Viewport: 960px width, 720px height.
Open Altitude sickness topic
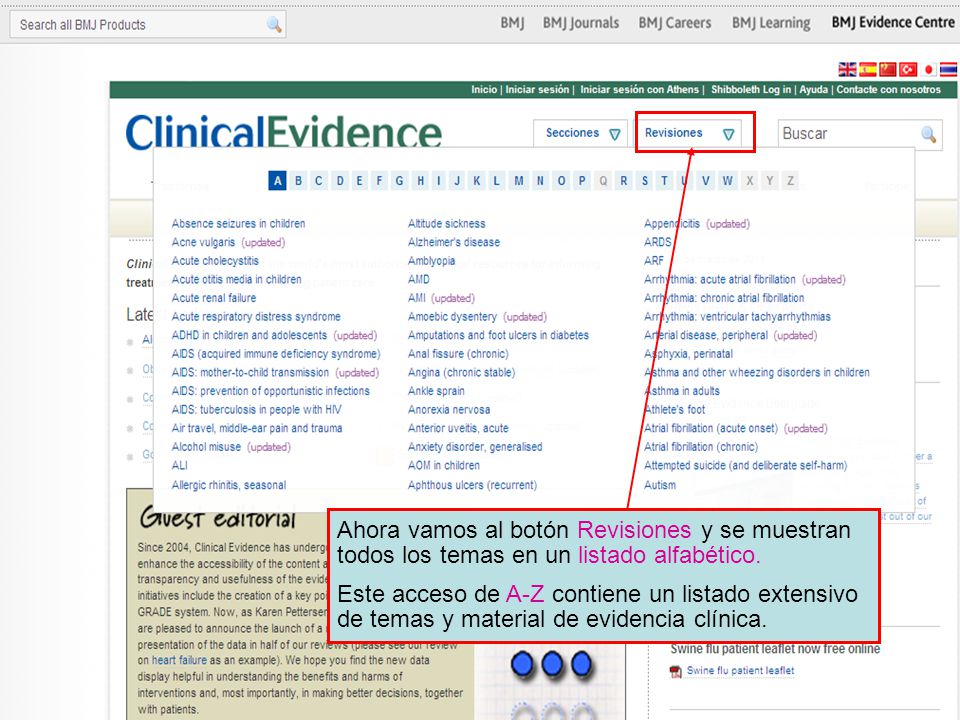pyautogui.click(x=446, y=223)
